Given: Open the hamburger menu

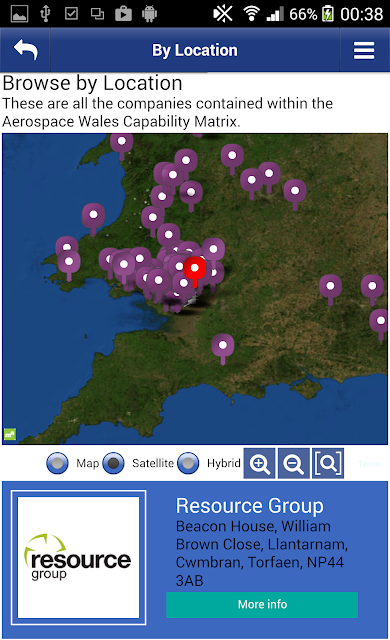Looking at the screenshot, I should [x=364, y=51].
